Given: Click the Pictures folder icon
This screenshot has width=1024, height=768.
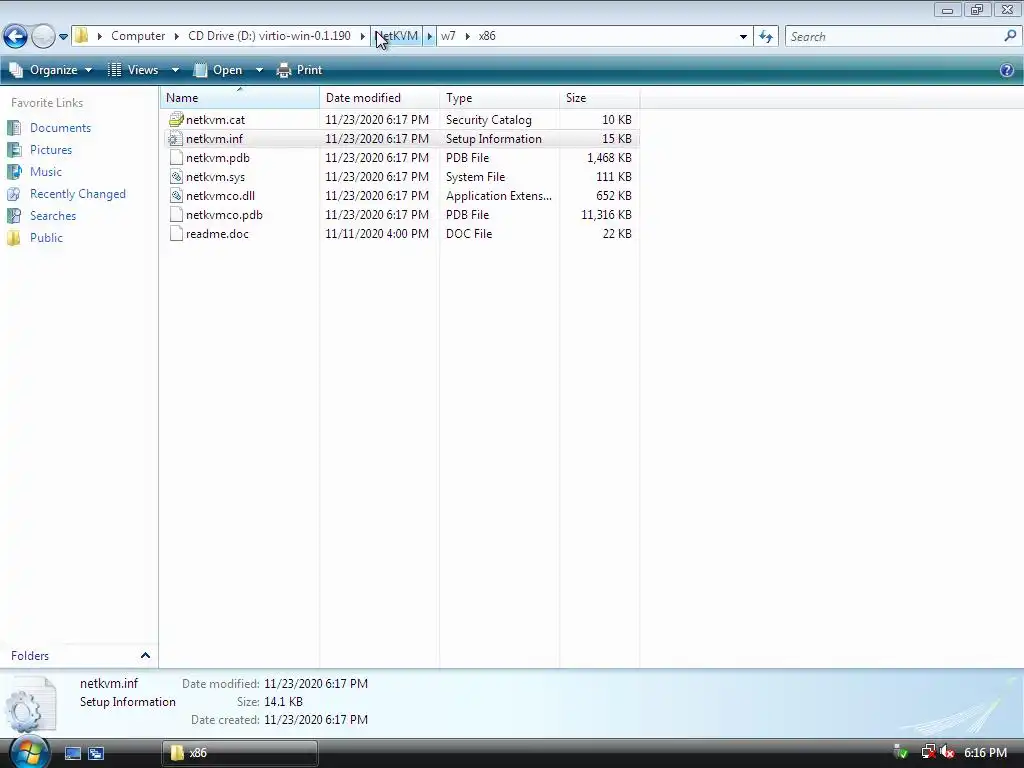Looking at the screenshot, I should 14,150.
